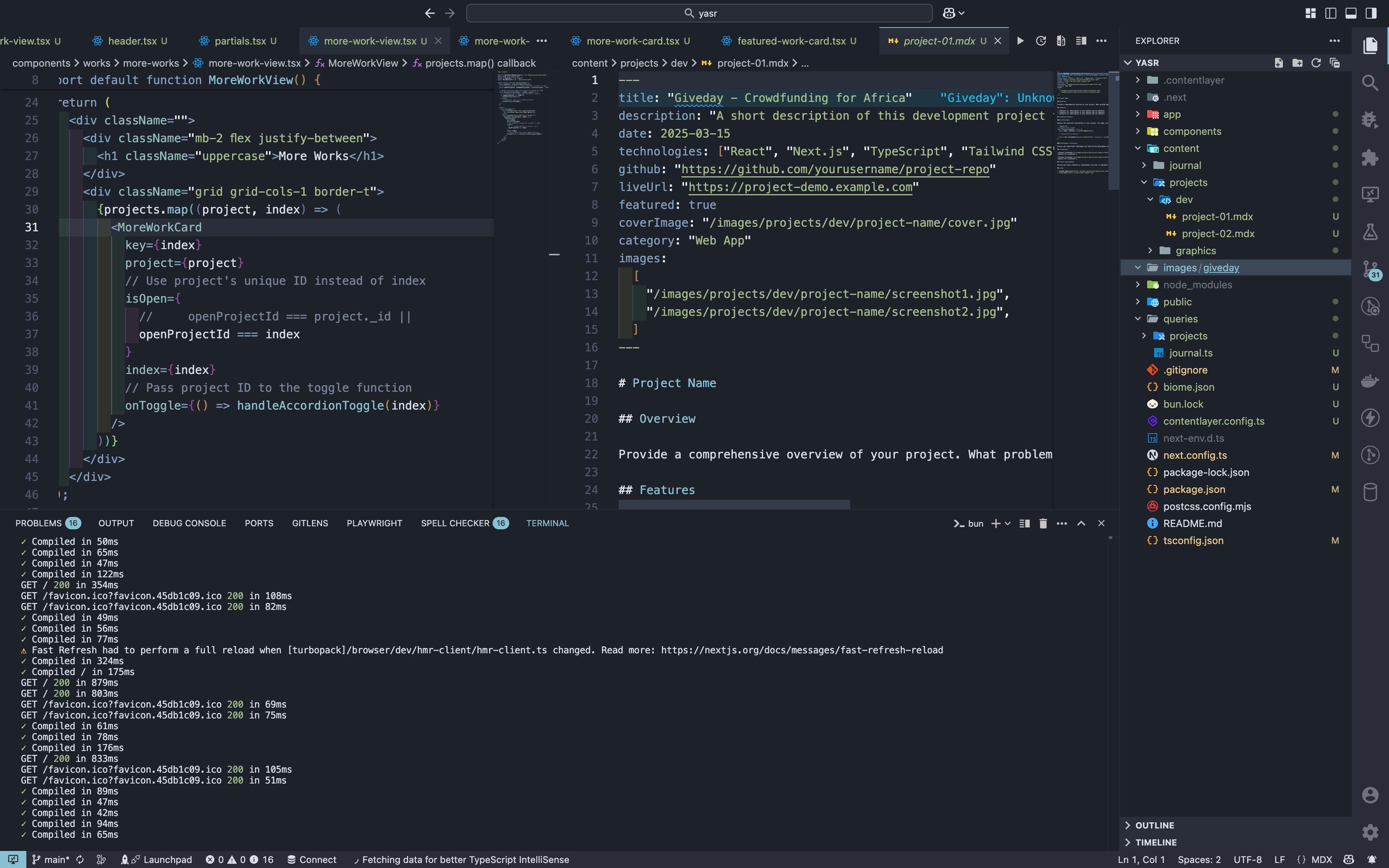
Task: Open the Search view in activity bar
Action: tap(1370, 83)
